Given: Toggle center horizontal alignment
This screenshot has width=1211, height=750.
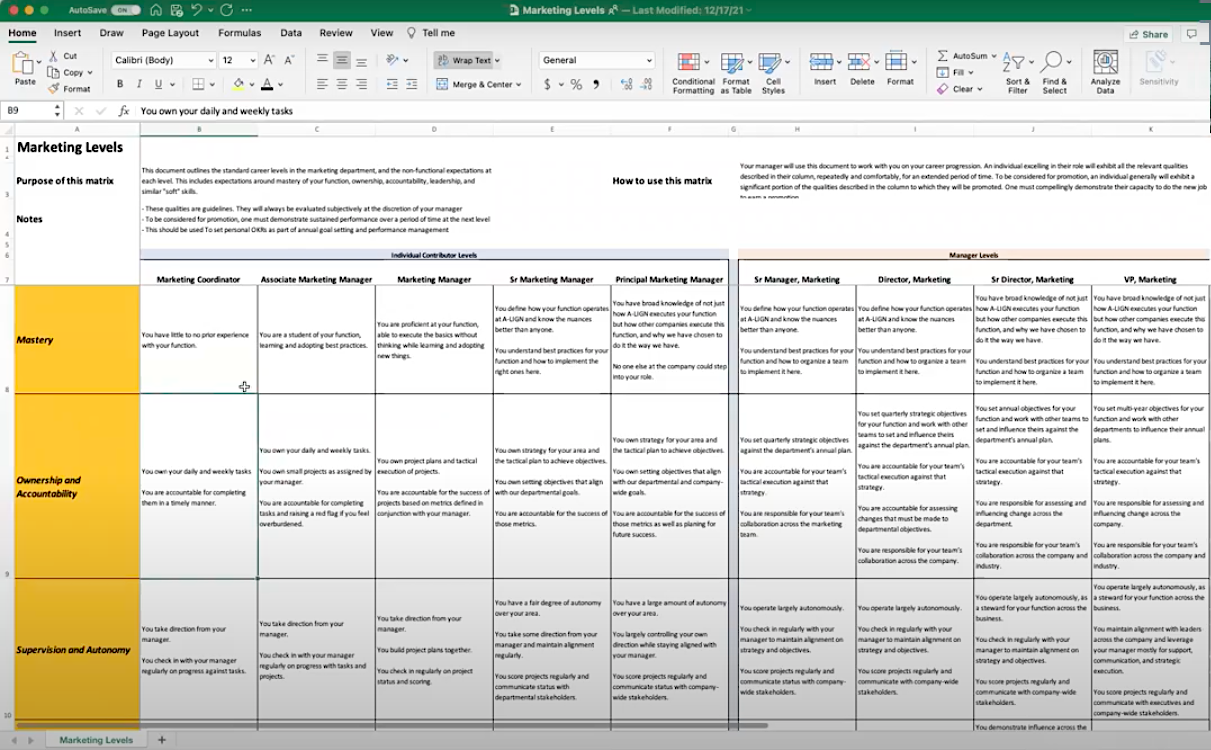Looking at the screenshot, I should (342, 84).
